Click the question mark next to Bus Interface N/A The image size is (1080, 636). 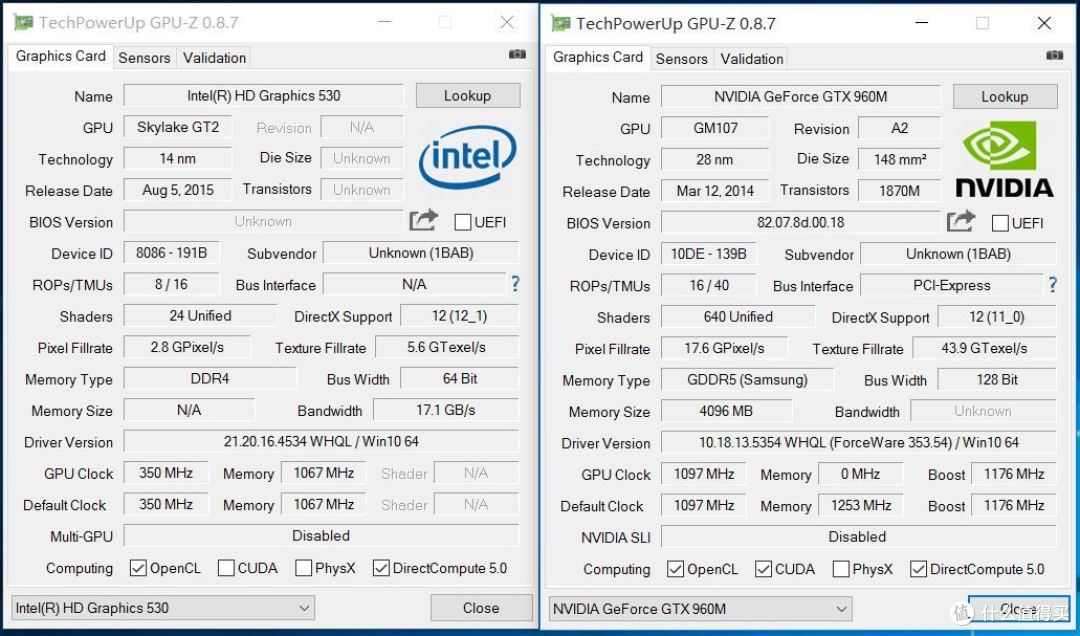click(x=515, y=284)
